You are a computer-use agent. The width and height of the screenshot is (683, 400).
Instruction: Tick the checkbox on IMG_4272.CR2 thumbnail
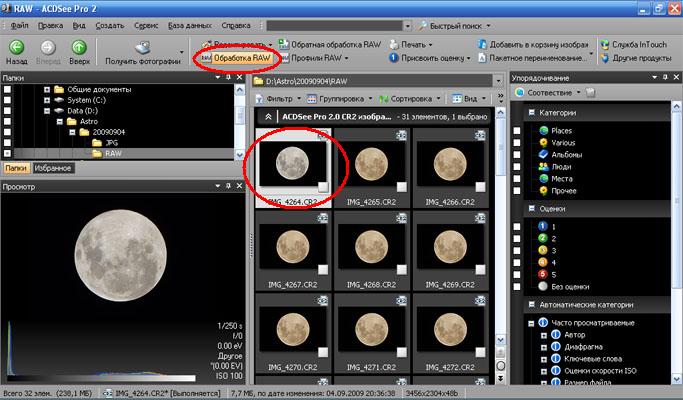coord(480,352)
